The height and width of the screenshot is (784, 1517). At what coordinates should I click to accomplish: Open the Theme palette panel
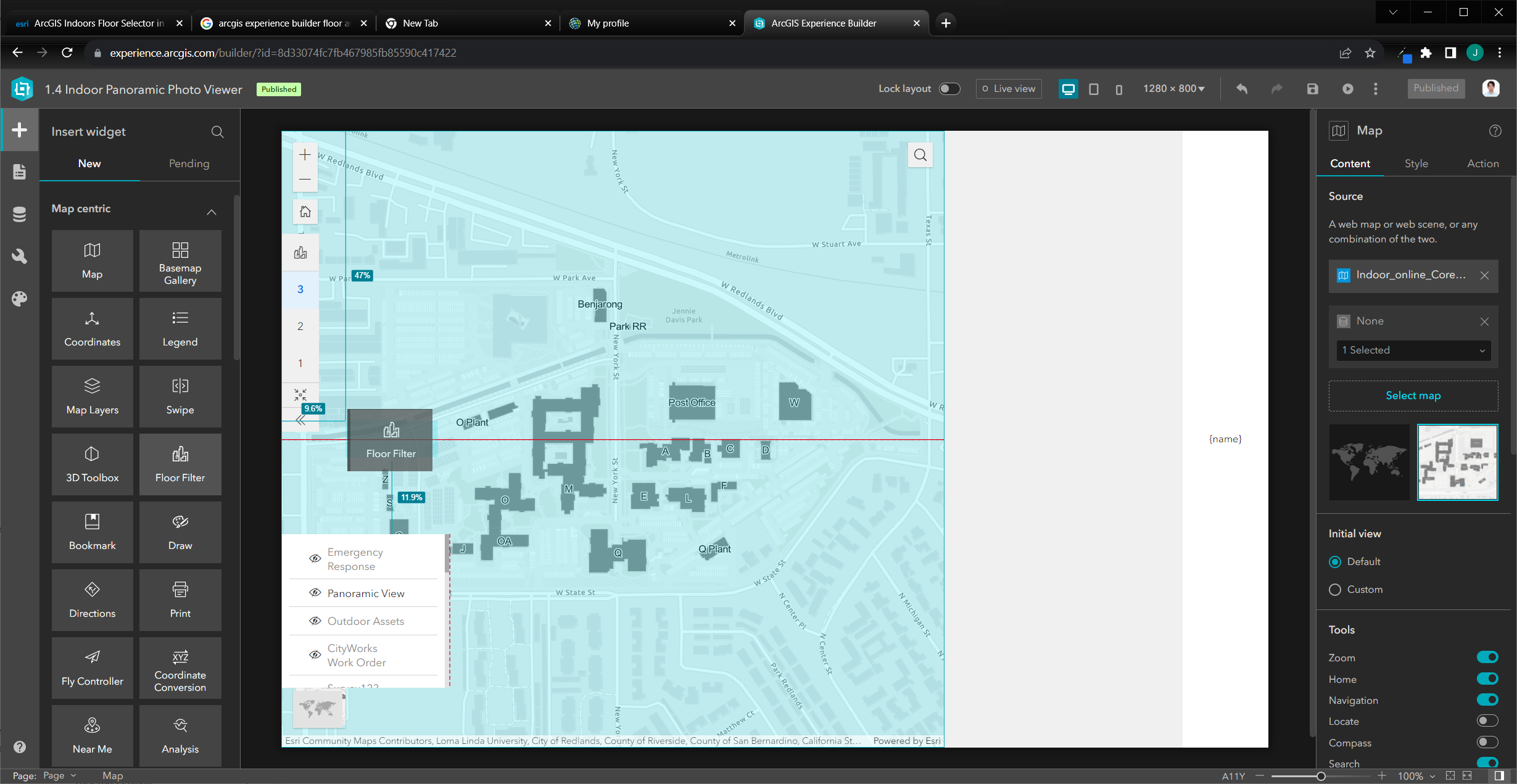point(19,299)
